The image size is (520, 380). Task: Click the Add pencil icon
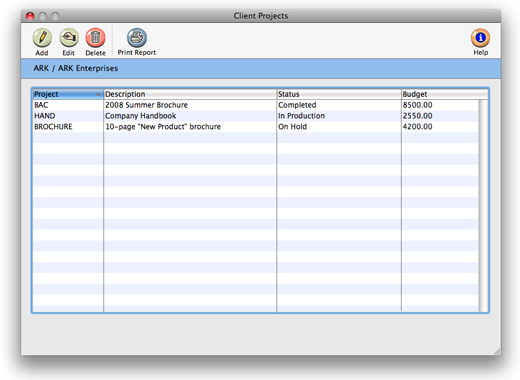click(x=42, y=38)
